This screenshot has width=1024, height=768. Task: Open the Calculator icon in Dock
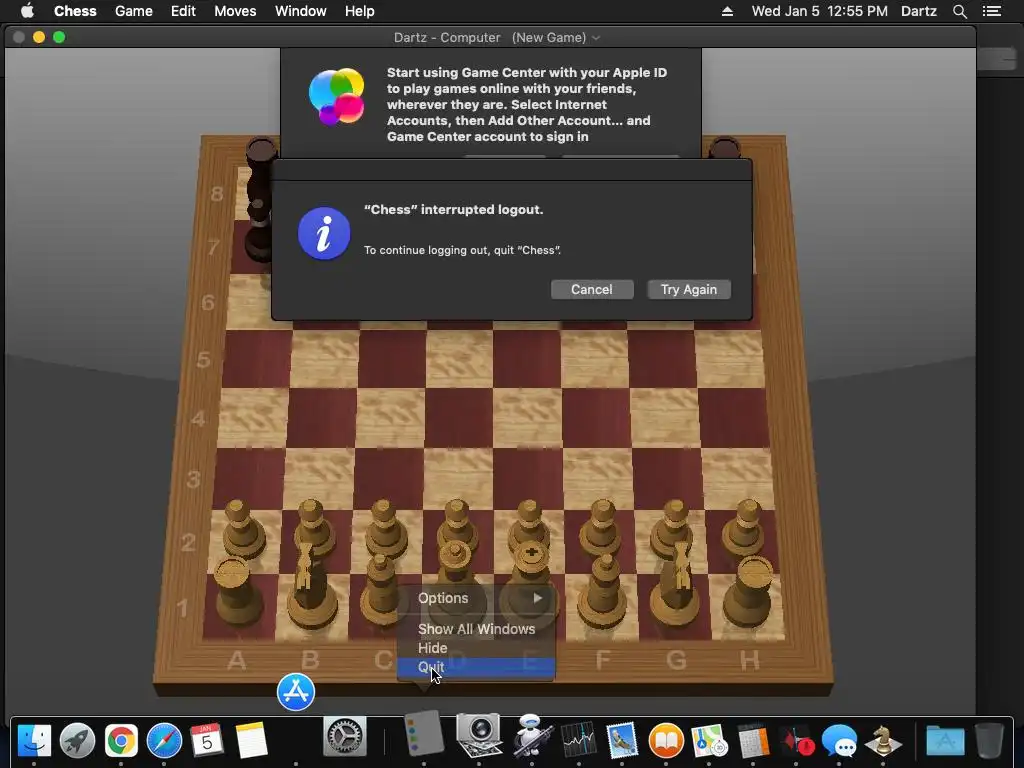[752, 741]
